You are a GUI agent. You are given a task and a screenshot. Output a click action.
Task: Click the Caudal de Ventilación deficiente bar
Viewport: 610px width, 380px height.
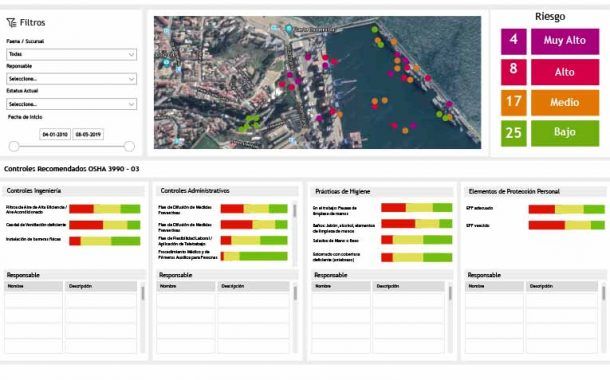point(105,225)
